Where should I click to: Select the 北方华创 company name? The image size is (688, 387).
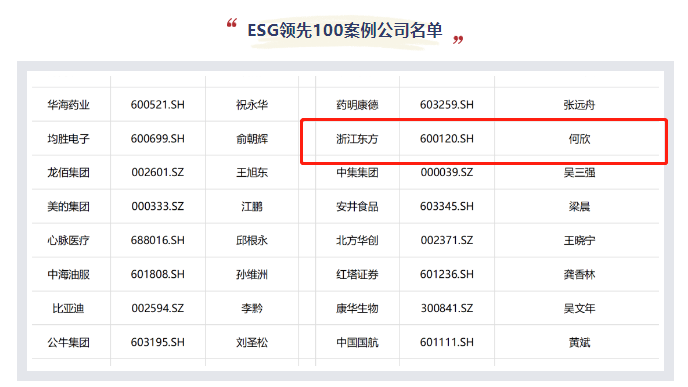pos(357,240)
